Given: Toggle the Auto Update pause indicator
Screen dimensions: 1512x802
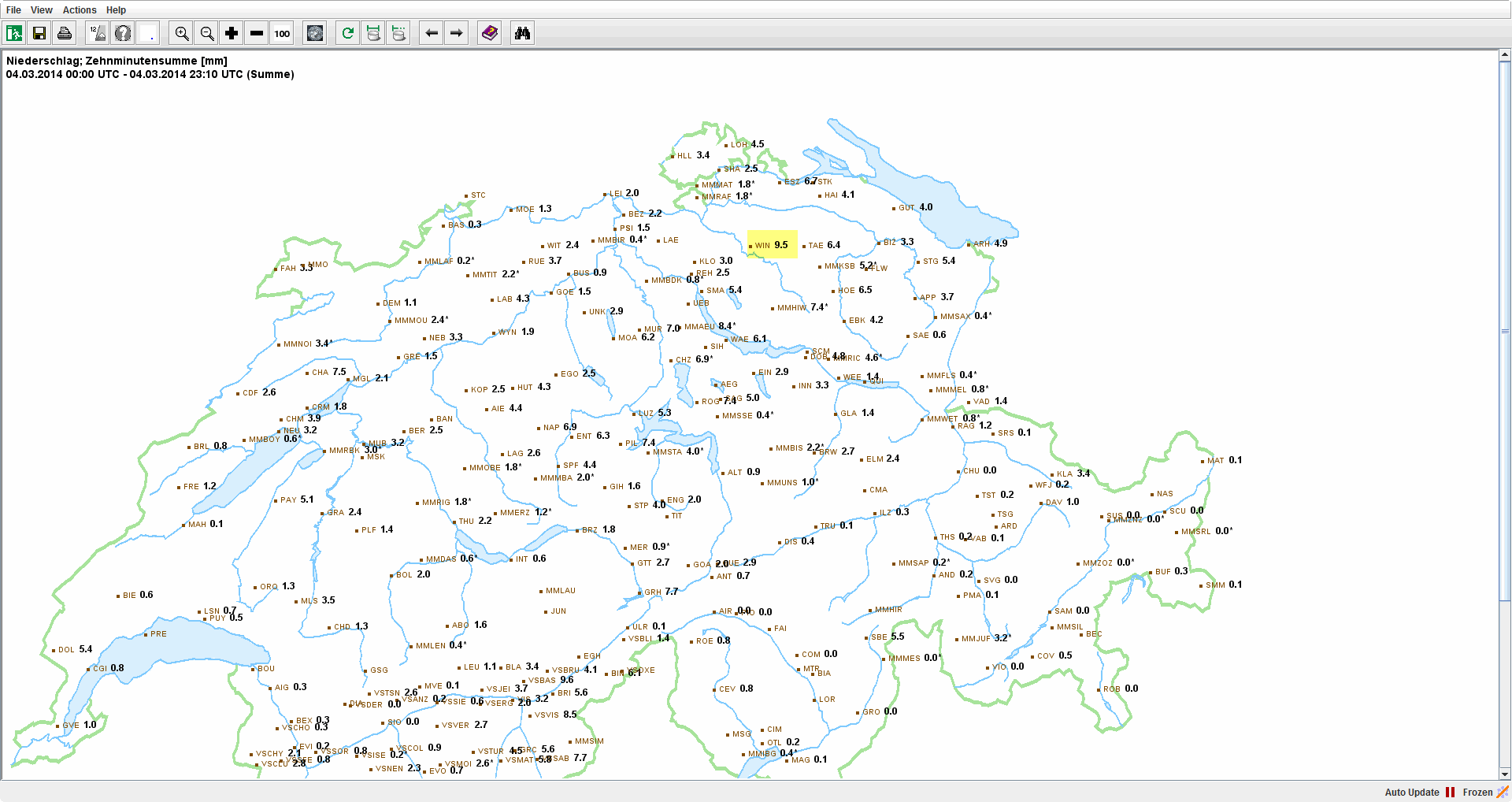Looking at the screenshot, I should (1451, 793).
